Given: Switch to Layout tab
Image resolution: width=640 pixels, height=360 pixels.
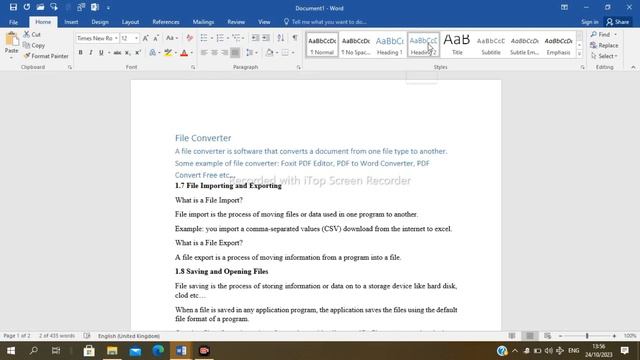Looking at the screenshot, I should 130,22.
